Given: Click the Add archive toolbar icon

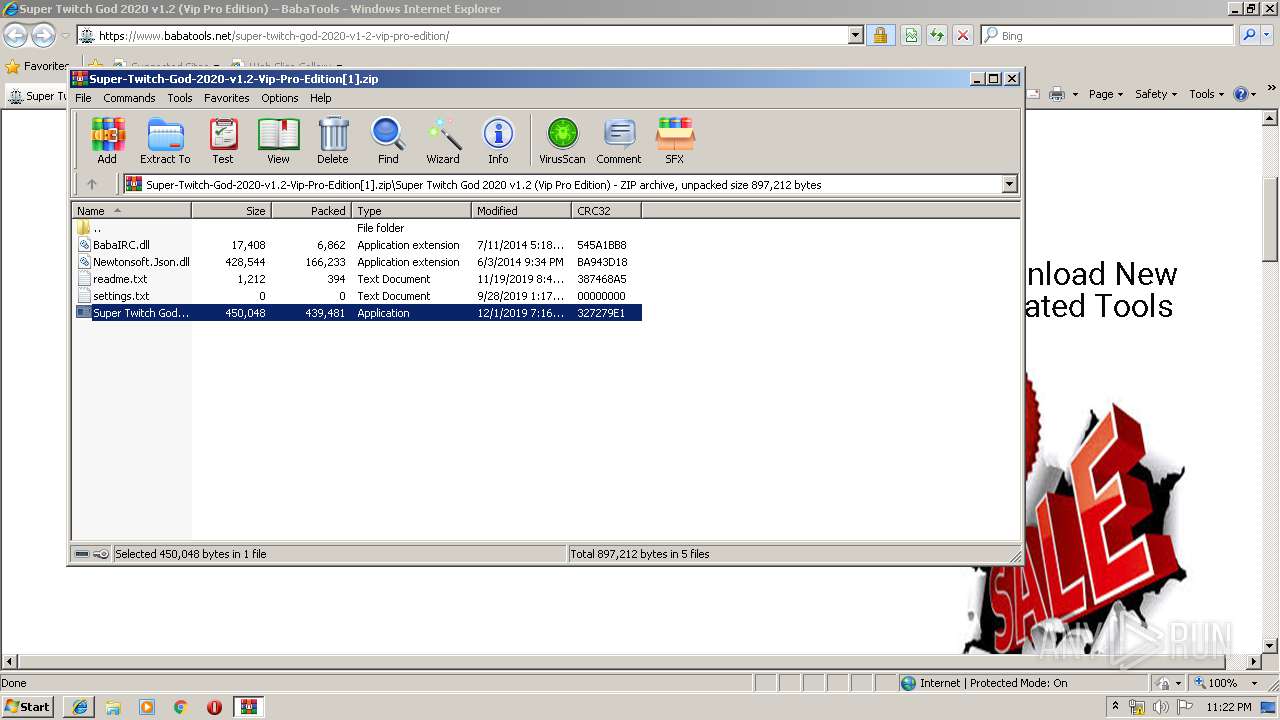Looking at the screenshot, I should point(107,140).
